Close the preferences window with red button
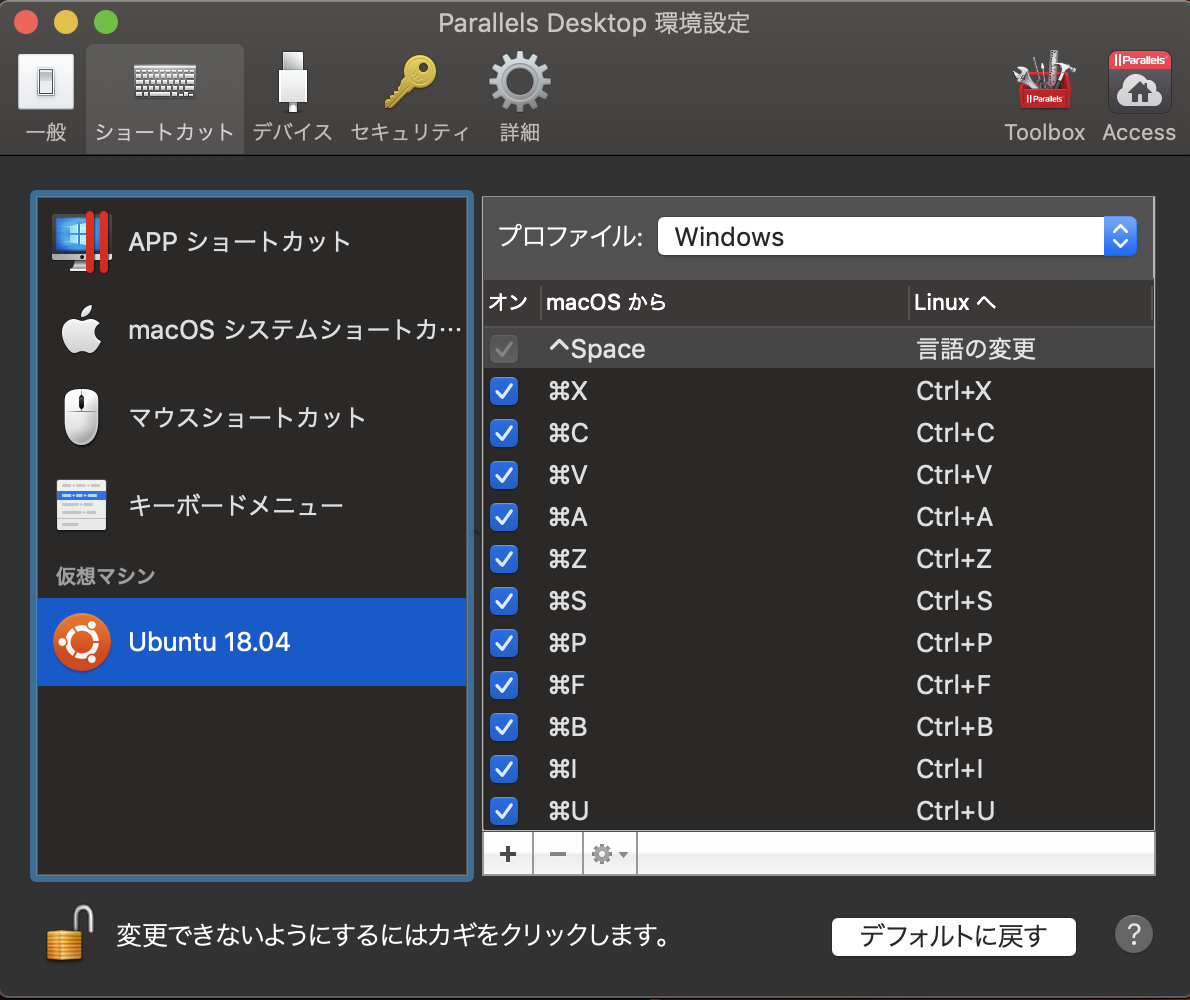The height and width of the screenshot is (1000, 1190). pyautogui.click(x=27, y=22)
